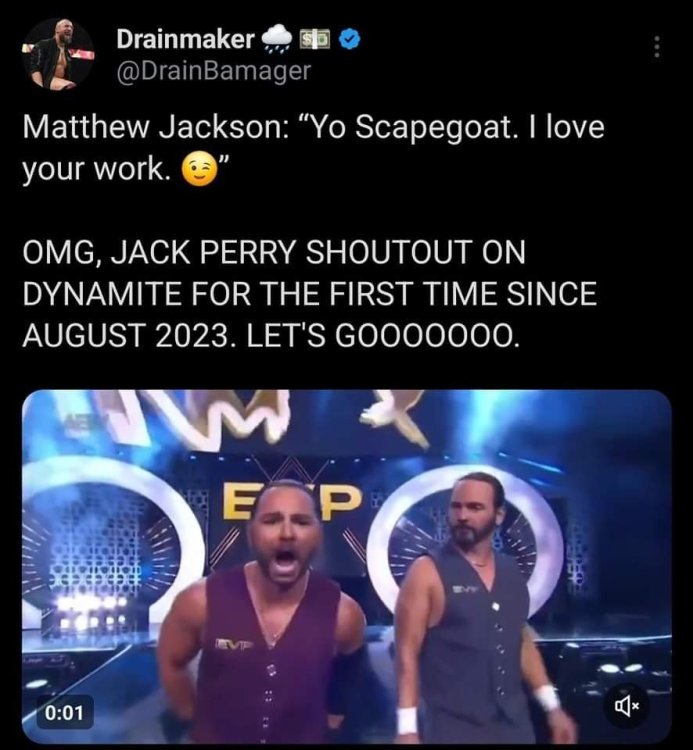
Task: Open Drainmaker's profile picture
Action: [x=58, y=54]
